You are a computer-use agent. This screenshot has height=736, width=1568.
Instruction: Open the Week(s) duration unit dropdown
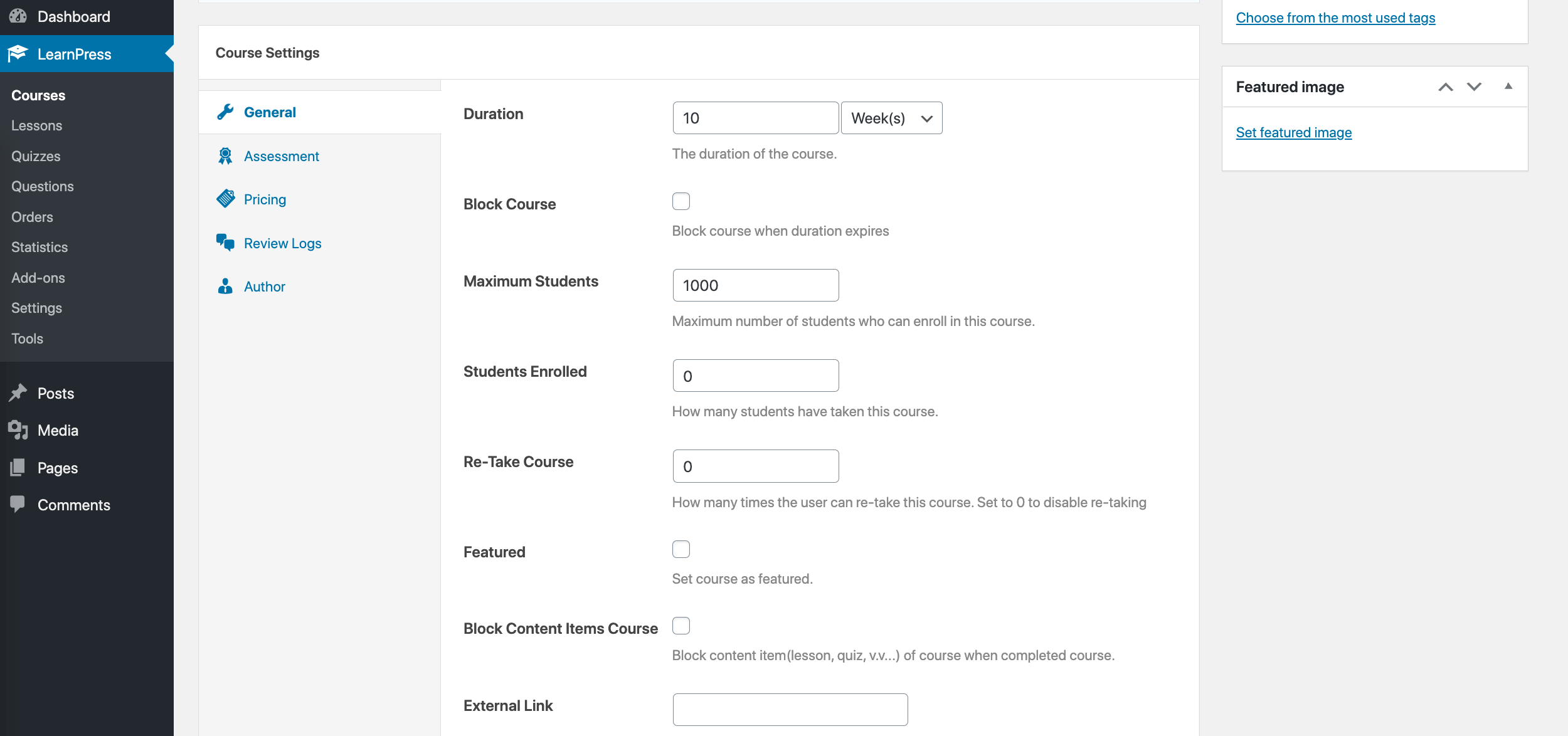(891, 118)
